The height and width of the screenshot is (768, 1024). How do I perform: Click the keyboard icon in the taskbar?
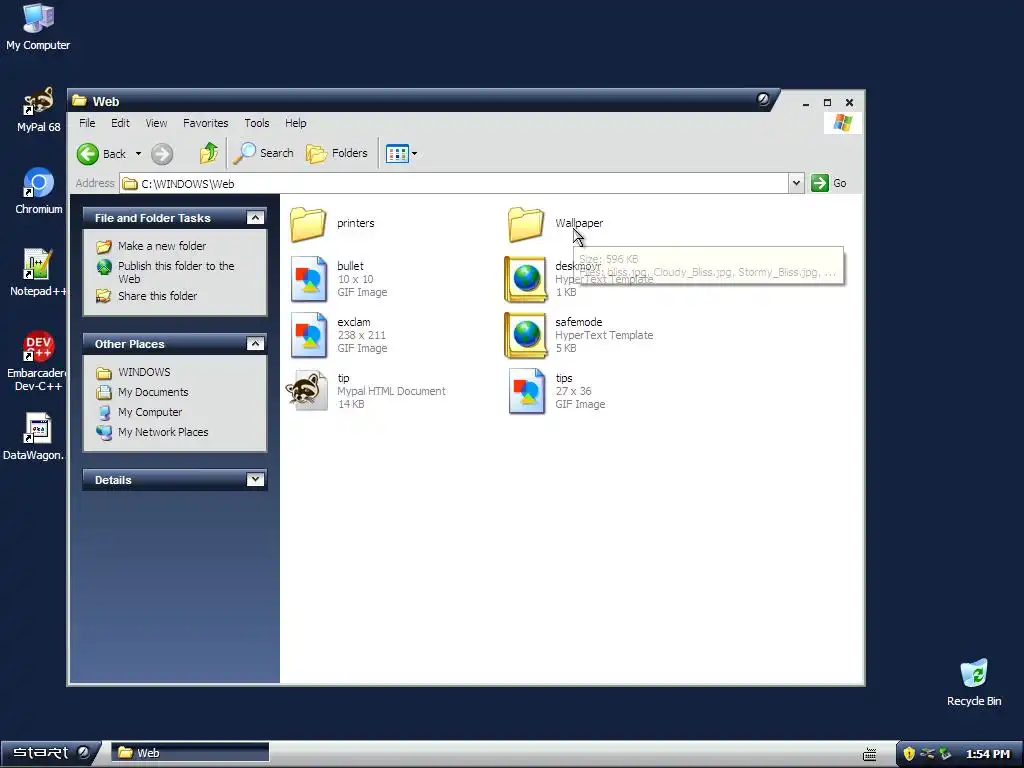point(869,754)
